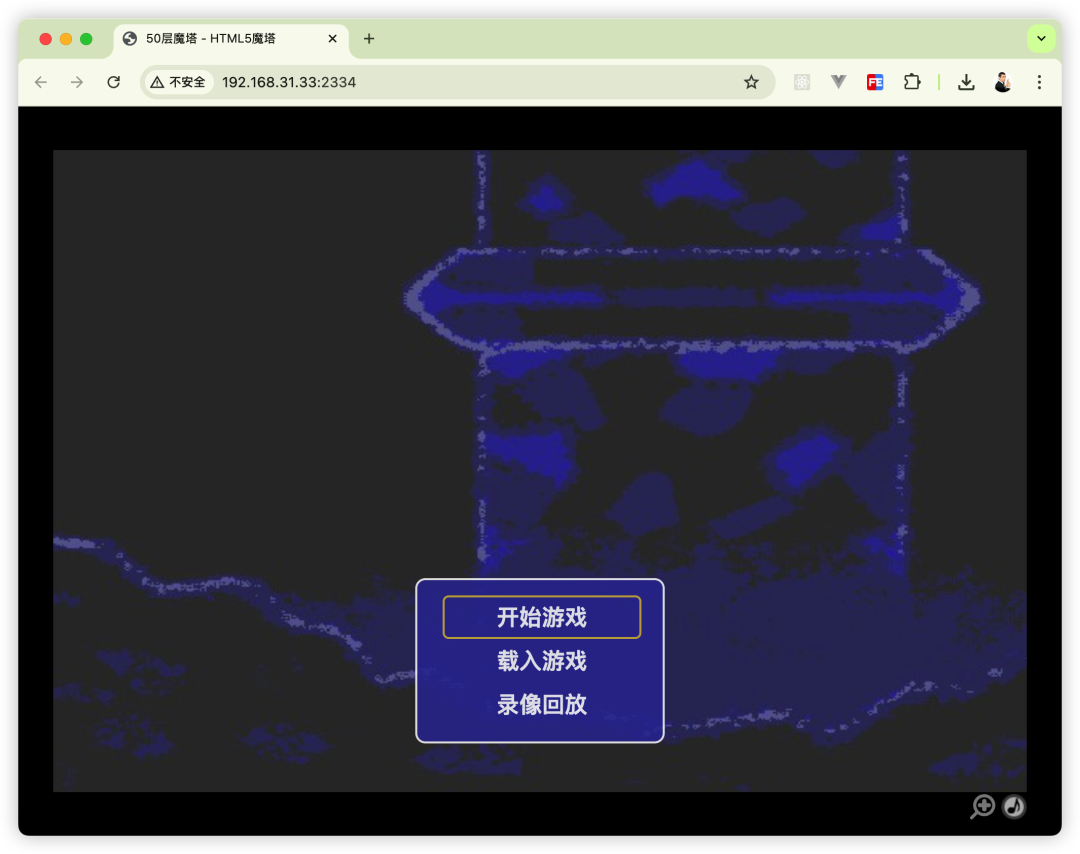
Task: Select 载入游戏 to load saved game
Action: click(x=541, y=661)
